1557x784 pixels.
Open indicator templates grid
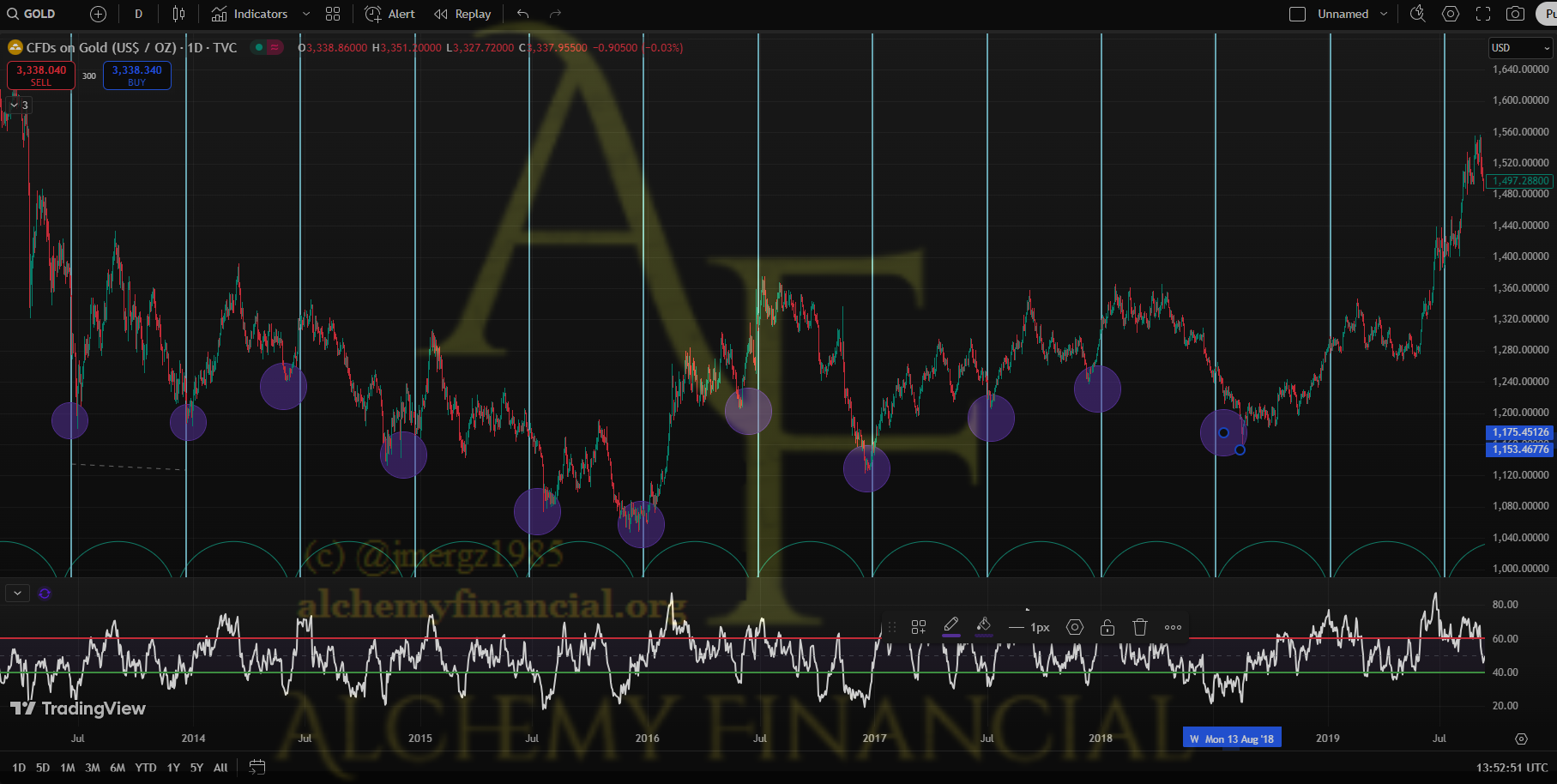pos(333,14)
